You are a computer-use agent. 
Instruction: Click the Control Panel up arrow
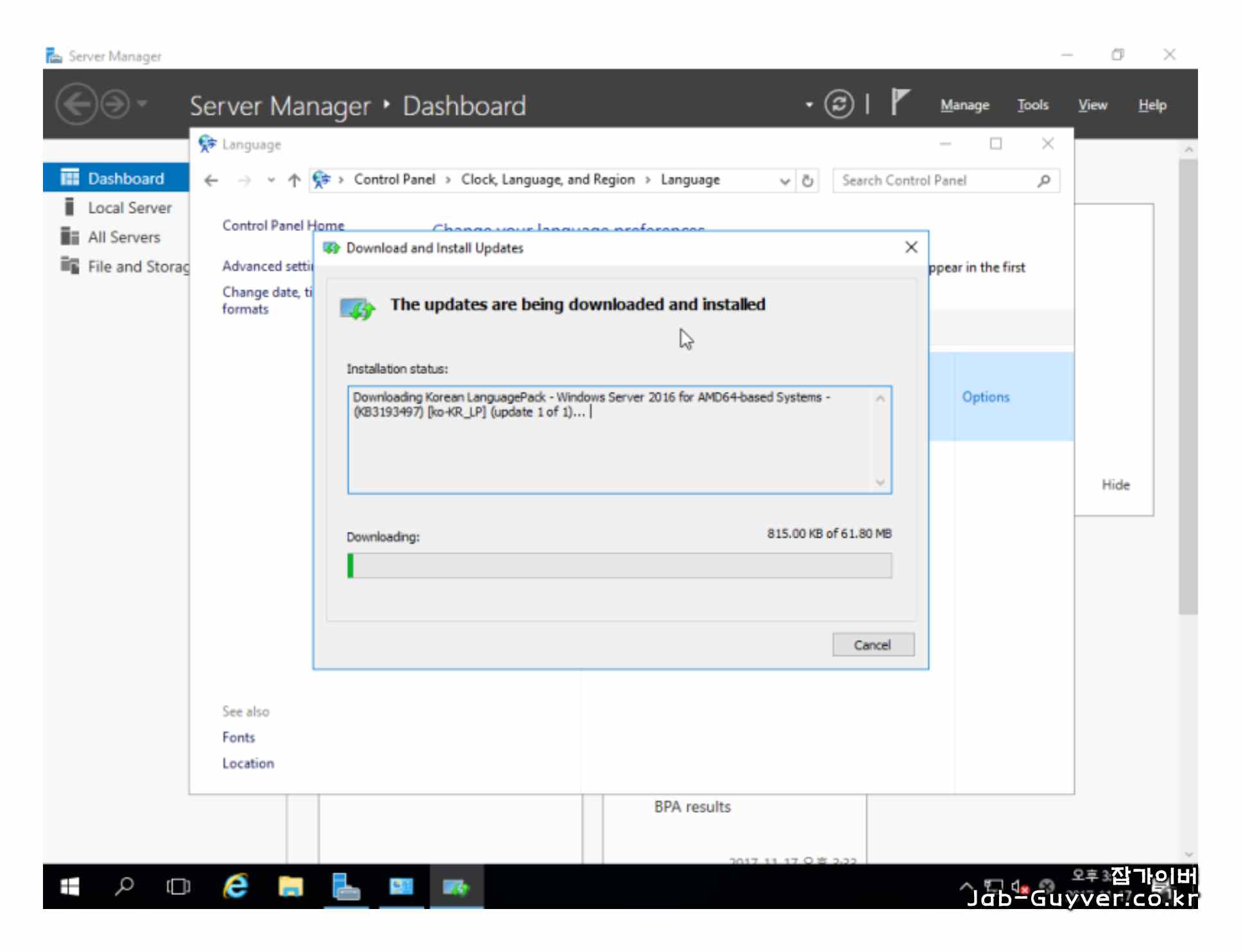[294, 181]
